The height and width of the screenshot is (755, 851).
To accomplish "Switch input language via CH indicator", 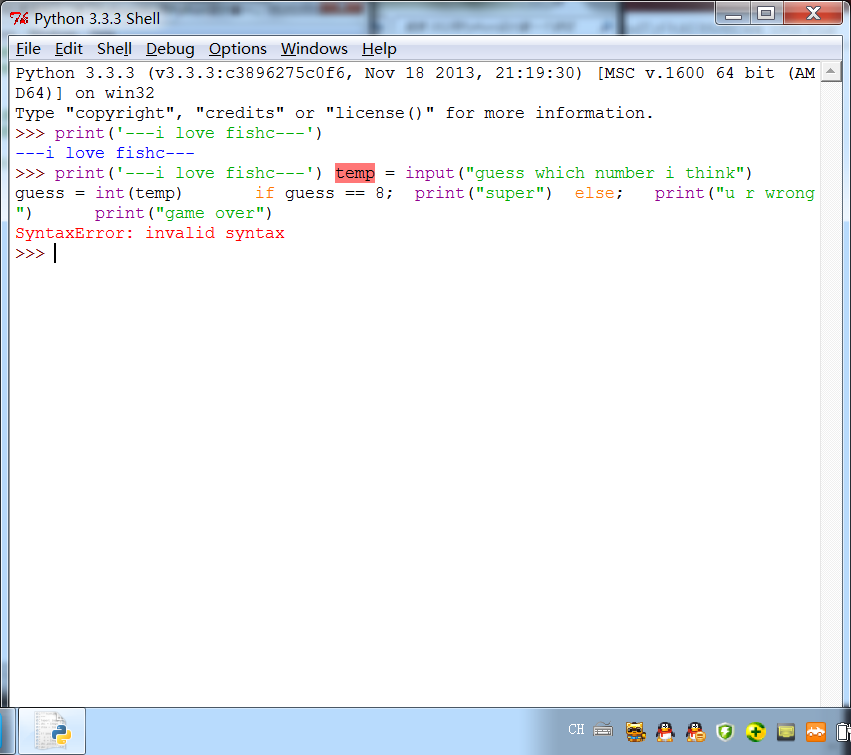I will 576,730.
